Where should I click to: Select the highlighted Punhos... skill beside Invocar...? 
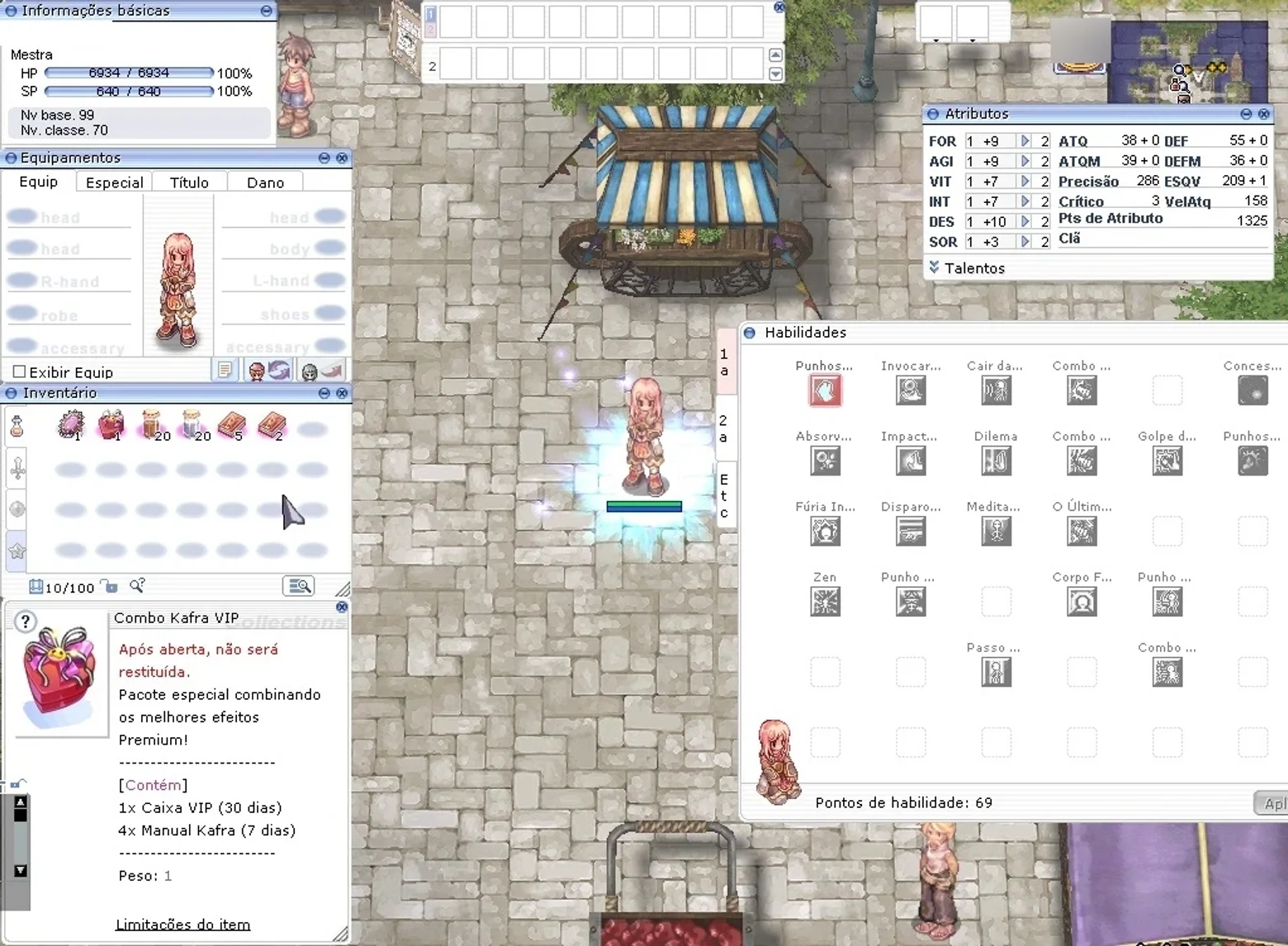point(826,390)
